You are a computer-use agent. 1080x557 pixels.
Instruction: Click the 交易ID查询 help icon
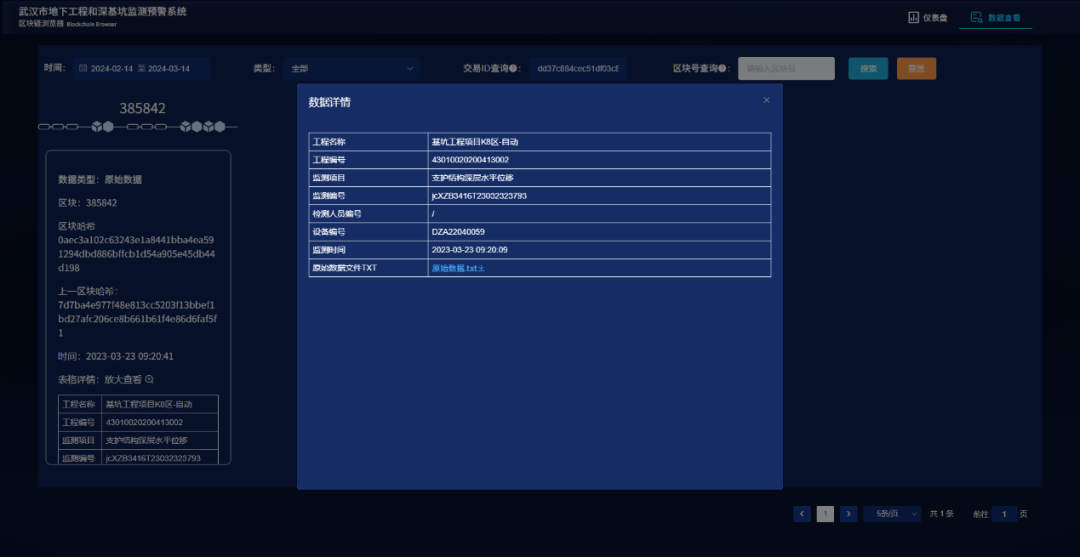[514, 69]
